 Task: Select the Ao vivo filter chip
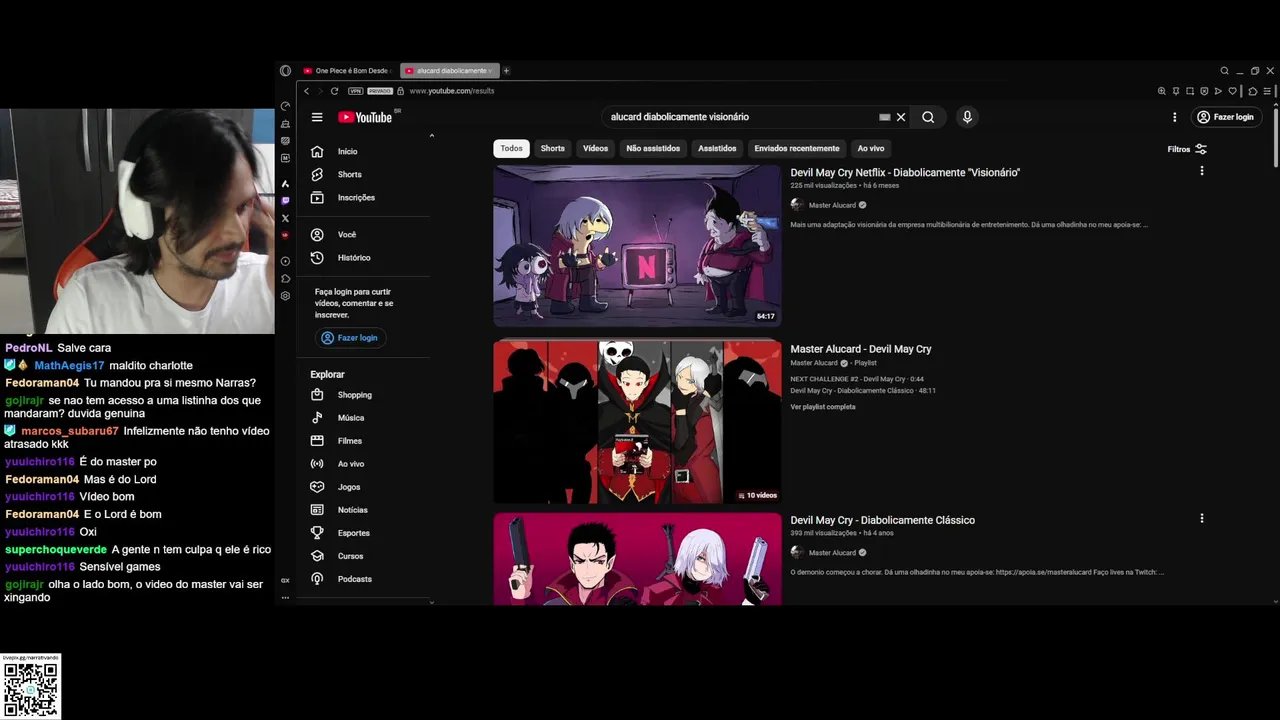[871, 149]
